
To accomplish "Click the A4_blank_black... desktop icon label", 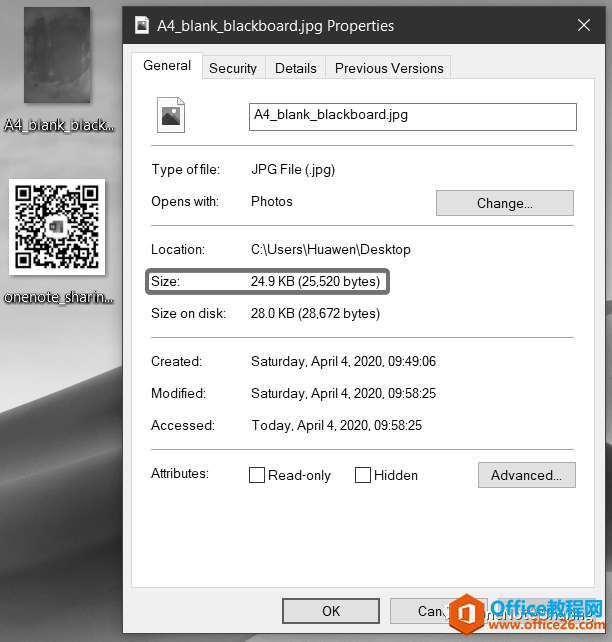I will (59, 125).
